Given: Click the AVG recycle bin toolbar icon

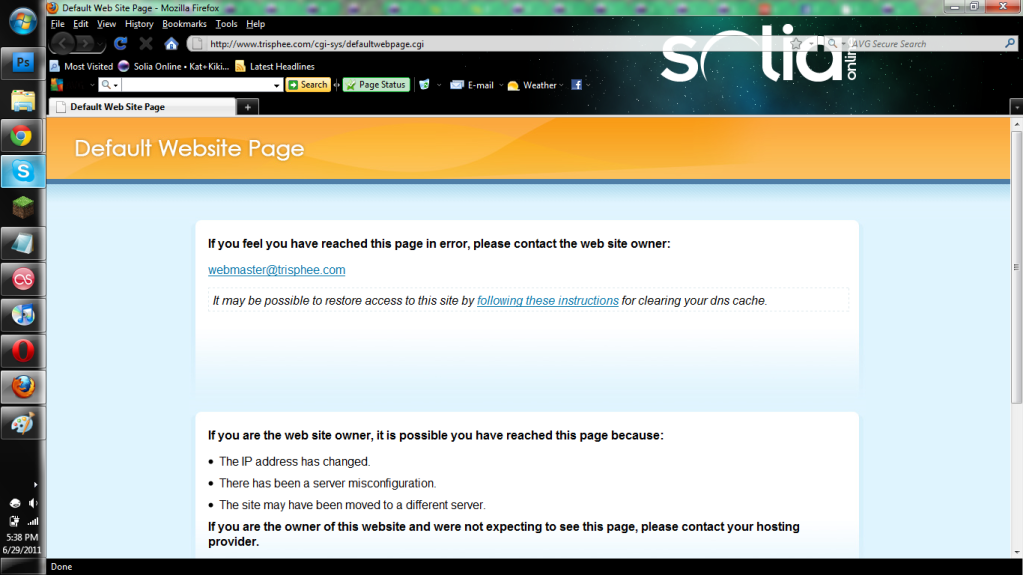Looking at the screenshot, I should pyautogui.click(x=425, y=85).
